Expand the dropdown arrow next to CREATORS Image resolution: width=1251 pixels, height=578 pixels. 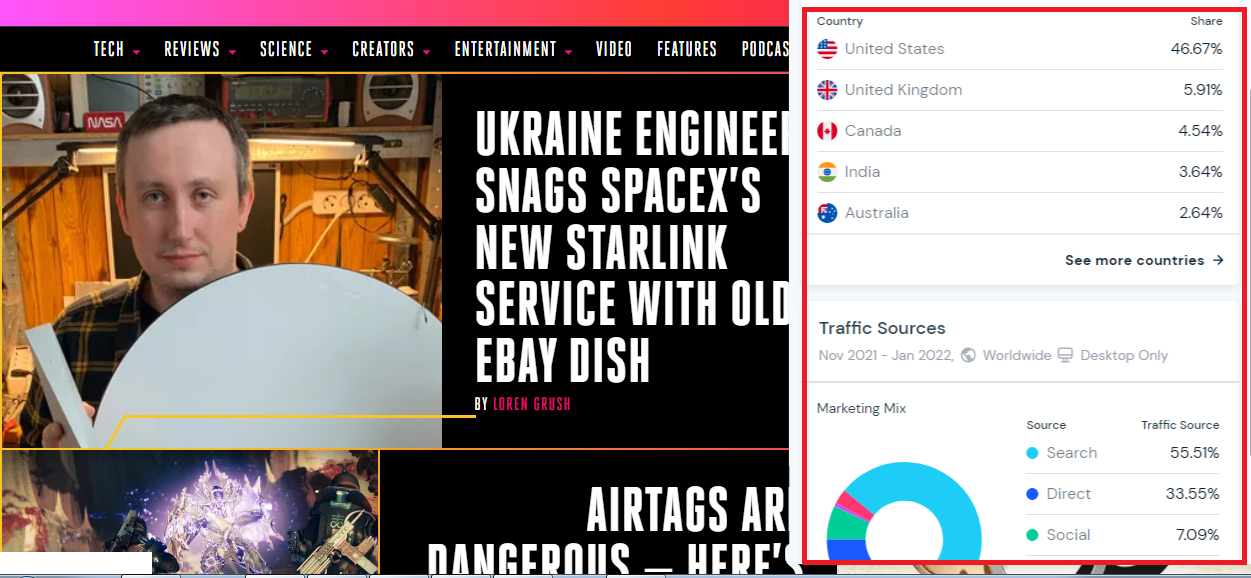click(x=426, y=52)
